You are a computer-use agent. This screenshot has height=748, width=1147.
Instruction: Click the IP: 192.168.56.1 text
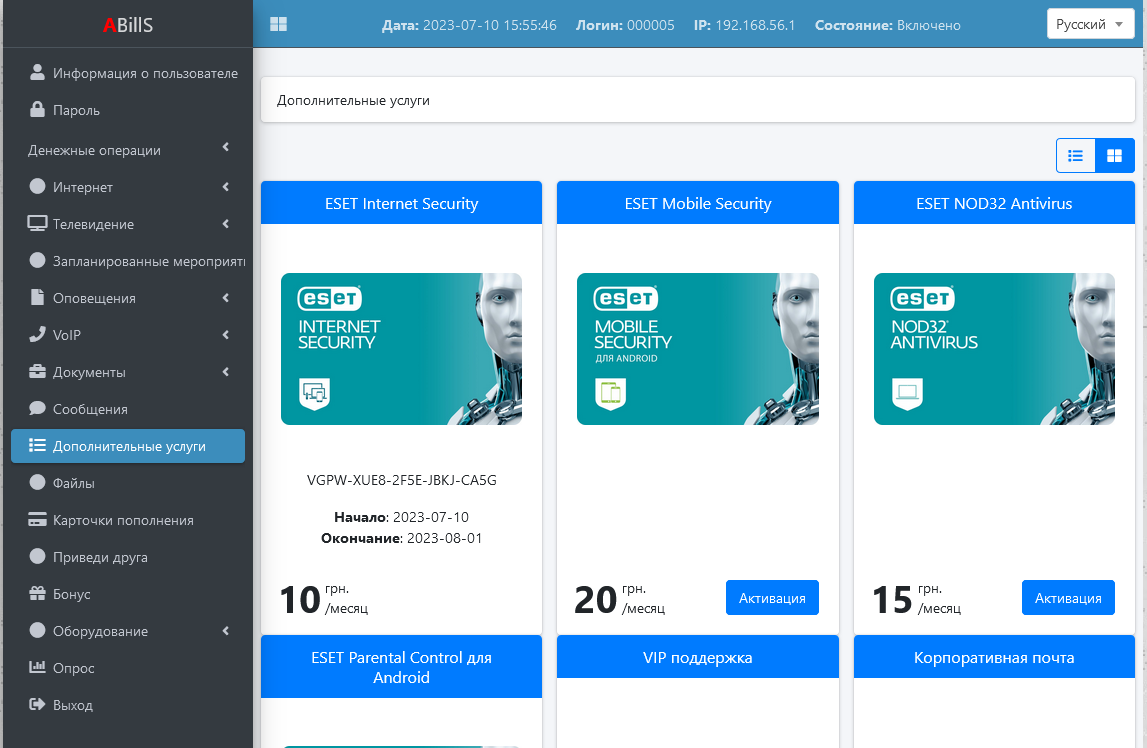[744, 26]
